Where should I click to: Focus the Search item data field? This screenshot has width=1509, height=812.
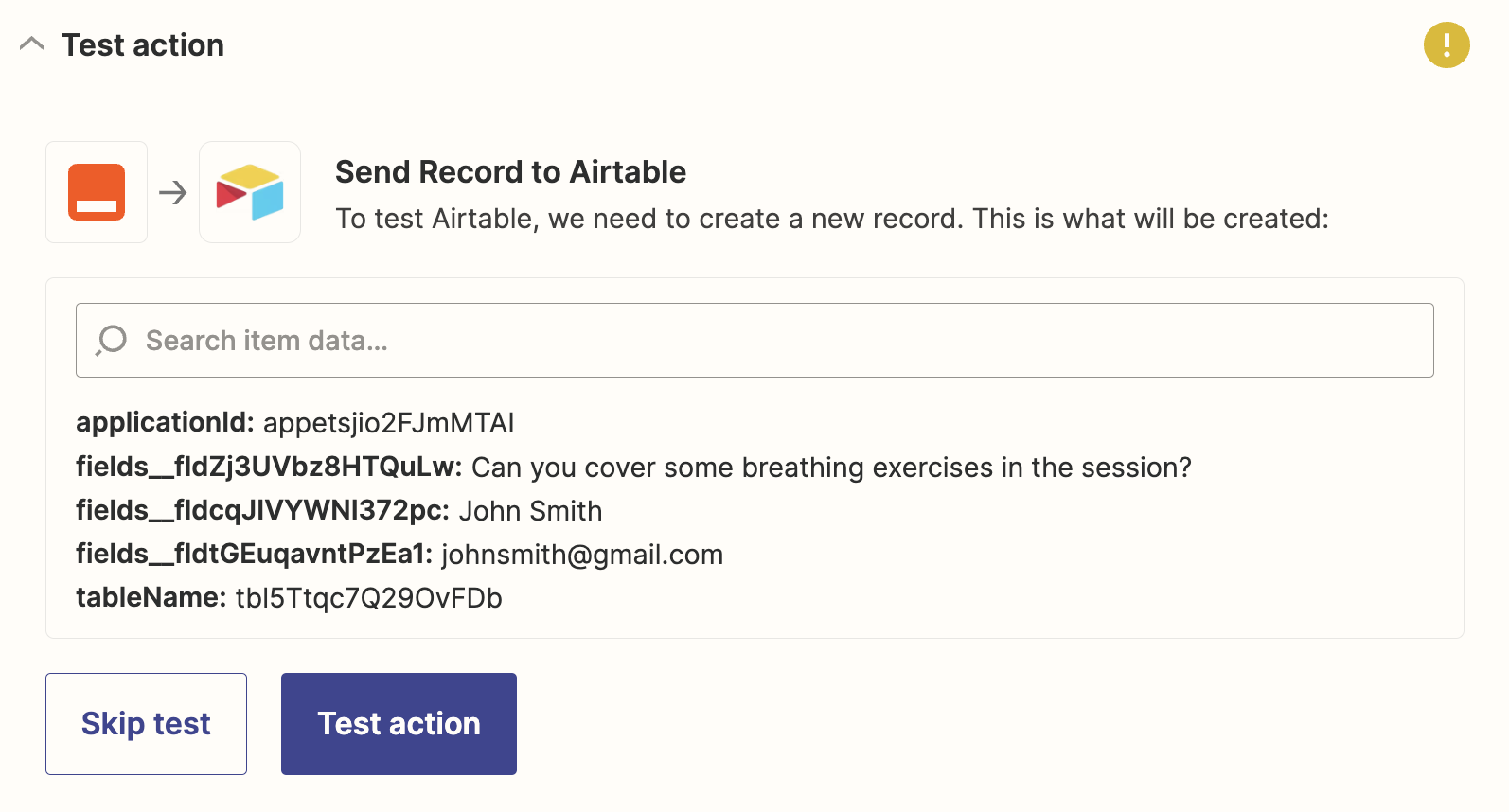[x=754, y=340]
